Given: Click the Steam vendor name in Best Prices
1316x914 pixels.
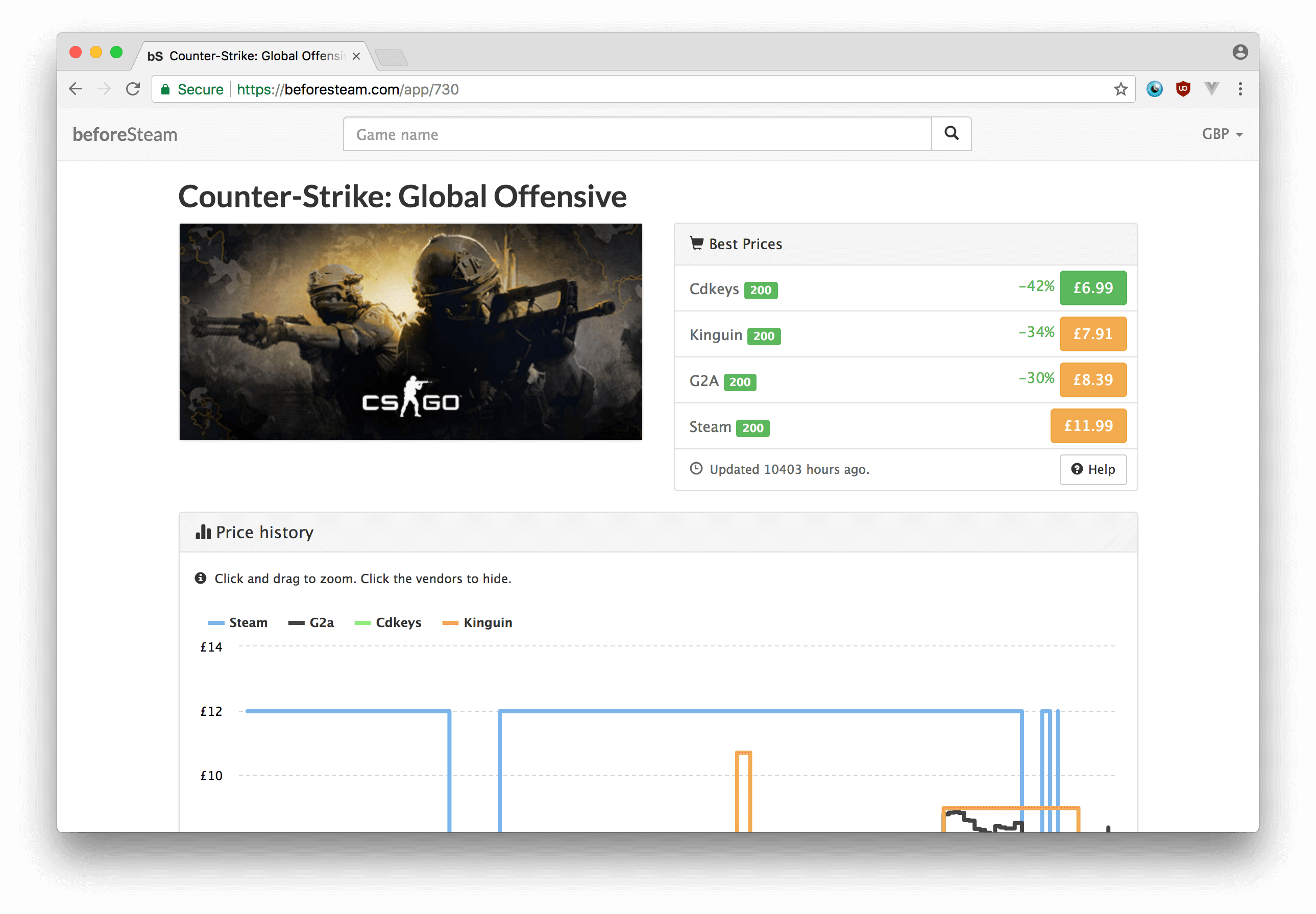Looking at the screenshot, I should click(x=711, y=427).
